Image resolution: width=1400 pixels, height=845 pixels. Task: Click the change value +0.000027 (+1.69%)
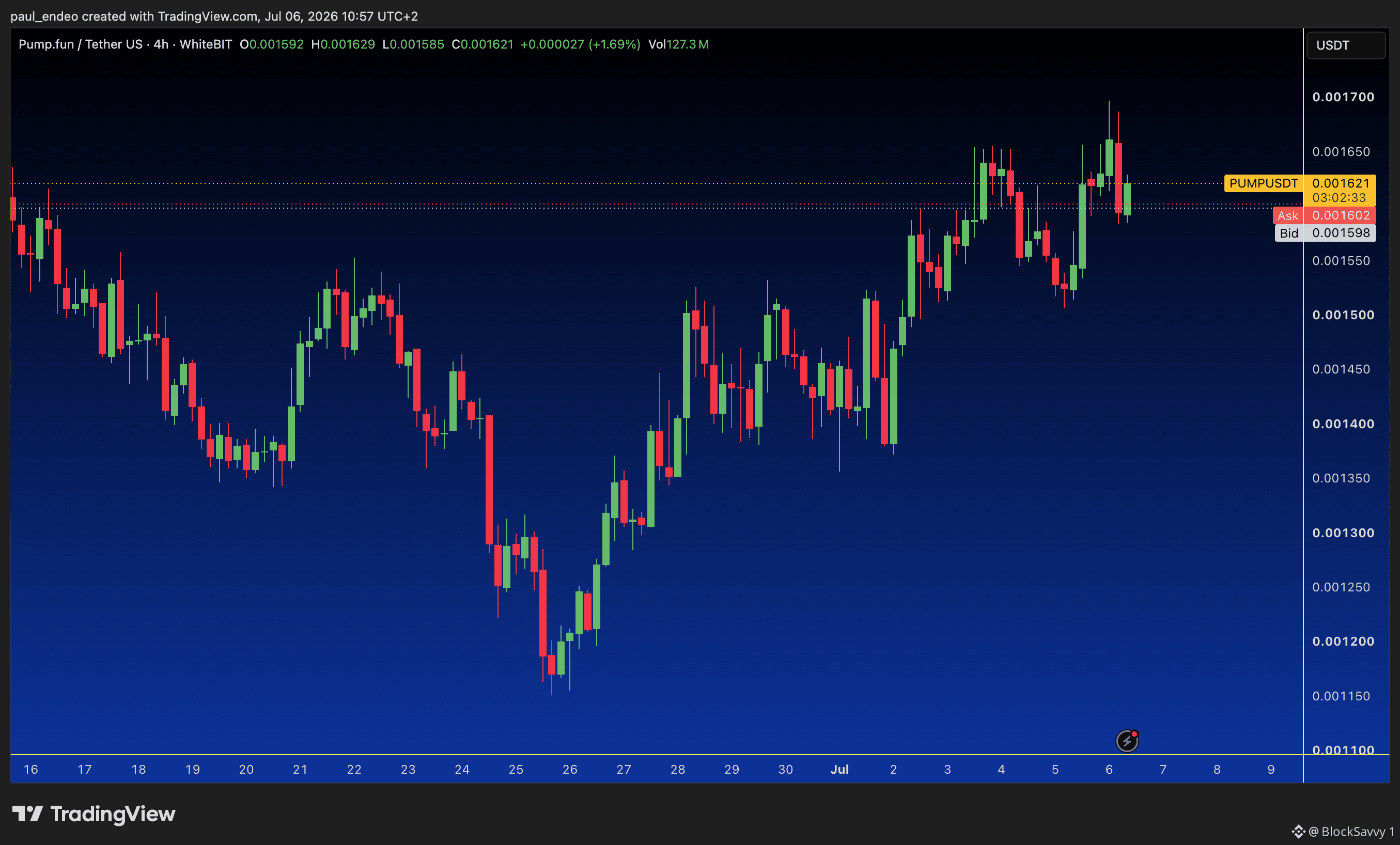coord(580,44)
